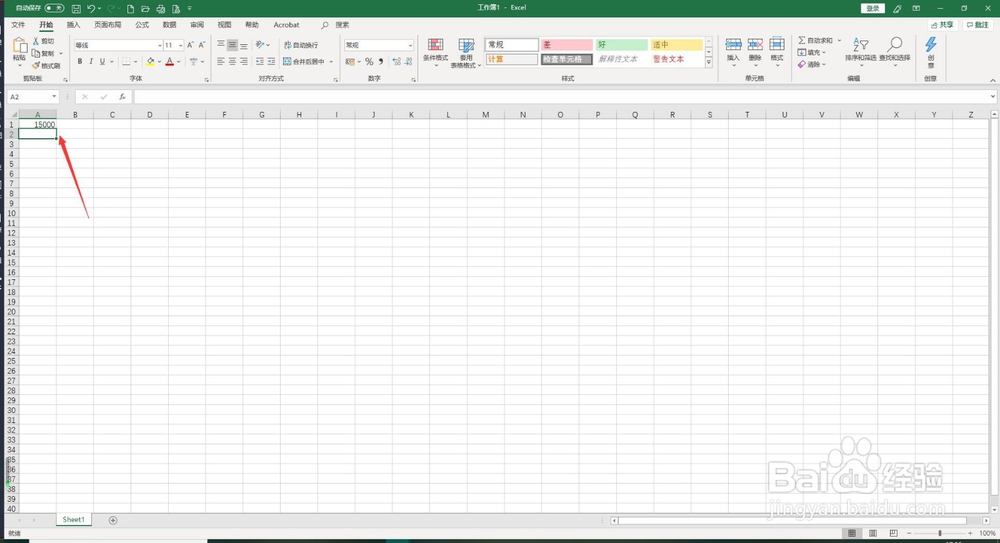Screen dimensions: 1000x543
Task: Apply the Good (好) cell style
Action: coord(621,45)
